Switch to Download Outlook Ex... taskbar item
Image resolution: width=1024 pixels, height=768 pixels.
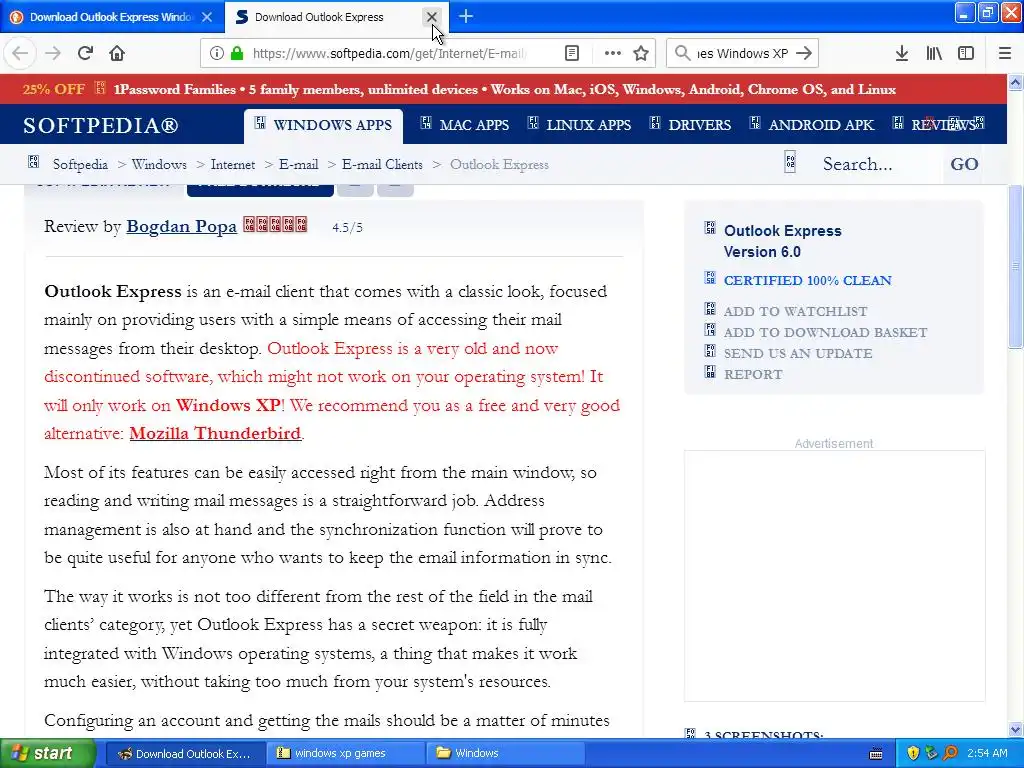[185, 754]
